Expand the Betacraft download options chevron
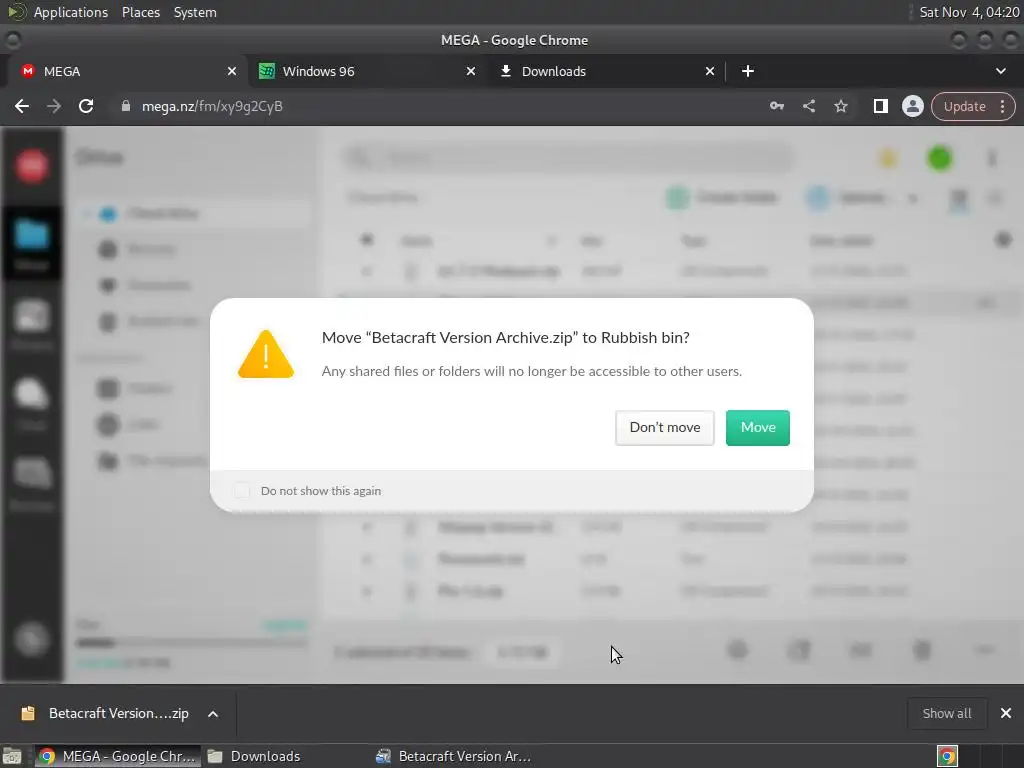 pyautogui.click(x=213, y=714)
